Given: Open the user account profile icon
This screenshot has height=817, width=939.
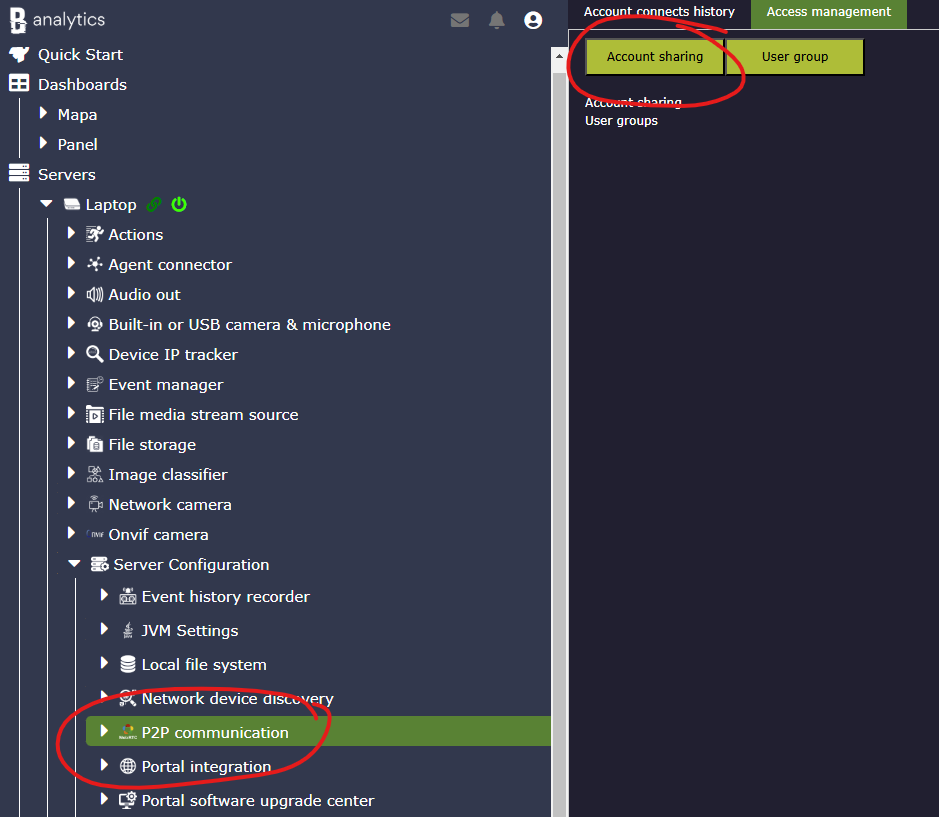Looking at the screenshot, I should pos(533,20).
